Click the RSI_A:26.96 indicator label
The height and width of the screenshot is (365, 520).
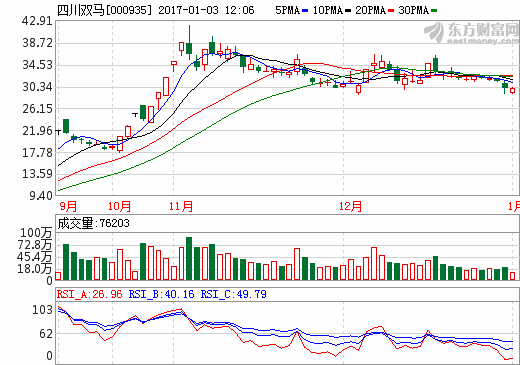90,294
